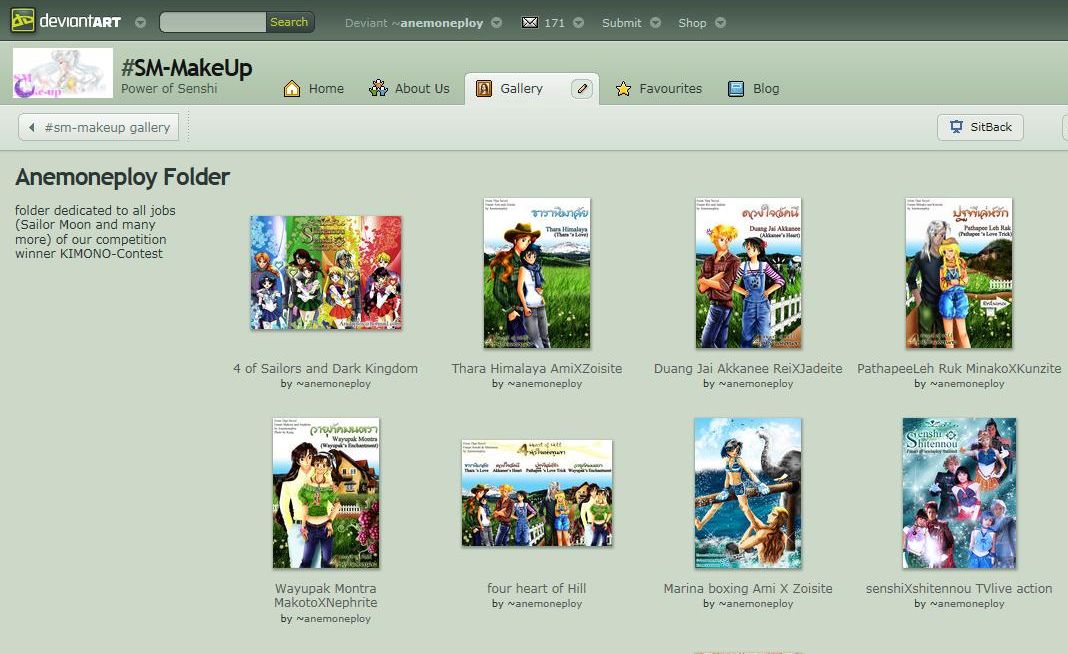The image size is (1068, 654).
Task: Click author ~anemoneploy under Duang Jai Akkanee
Action: [755, 384]
